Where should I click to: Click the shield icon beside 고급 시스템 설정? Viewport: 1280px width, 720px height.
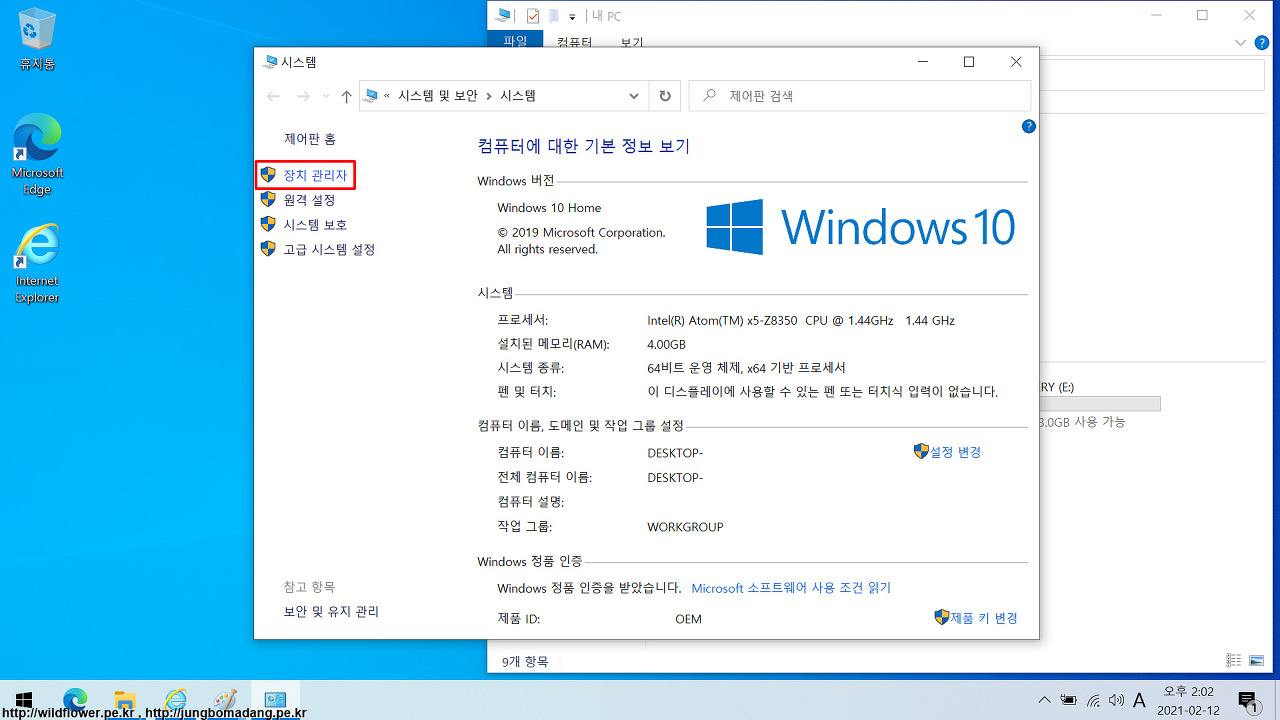pos(268,248)
